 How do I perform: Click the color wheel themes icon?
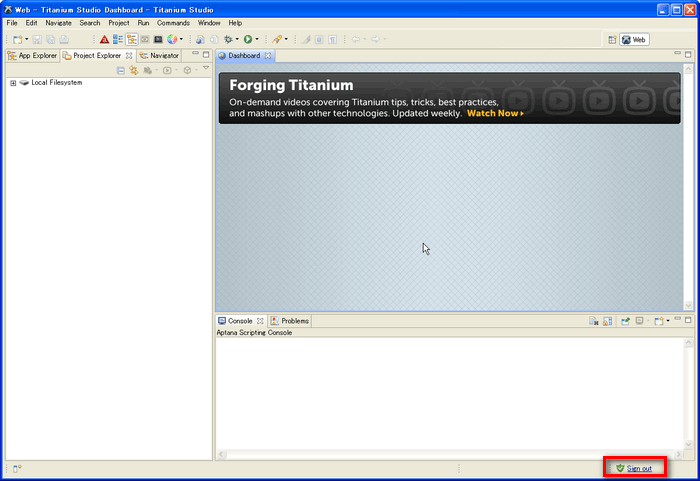click(x=172, y=39)
